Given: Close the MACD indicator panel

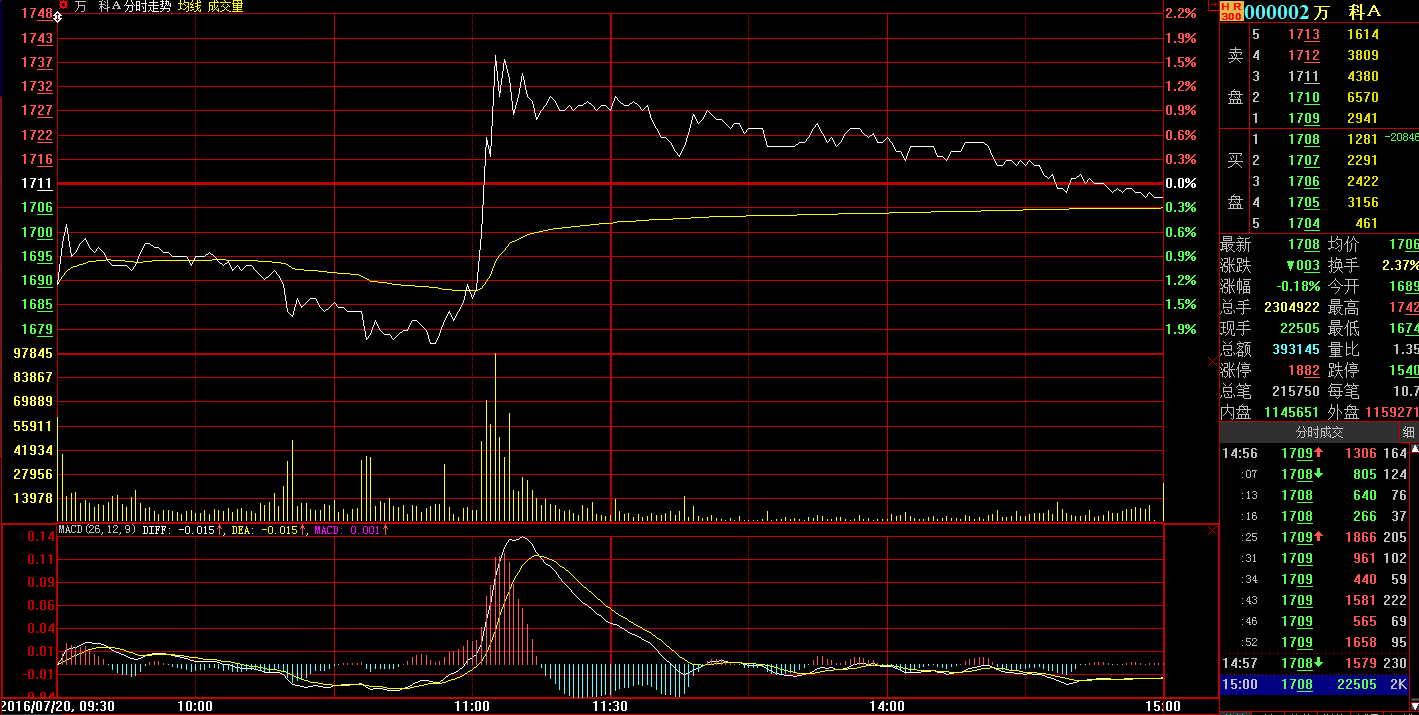Looking at the screenshot, I should click(x=1213, y=531).
